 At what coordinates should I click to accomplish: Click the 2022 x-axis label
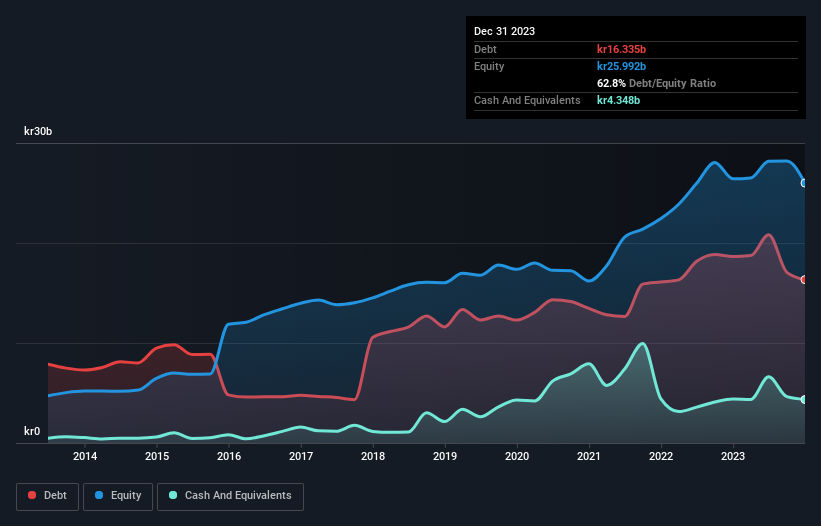point(661,456)
